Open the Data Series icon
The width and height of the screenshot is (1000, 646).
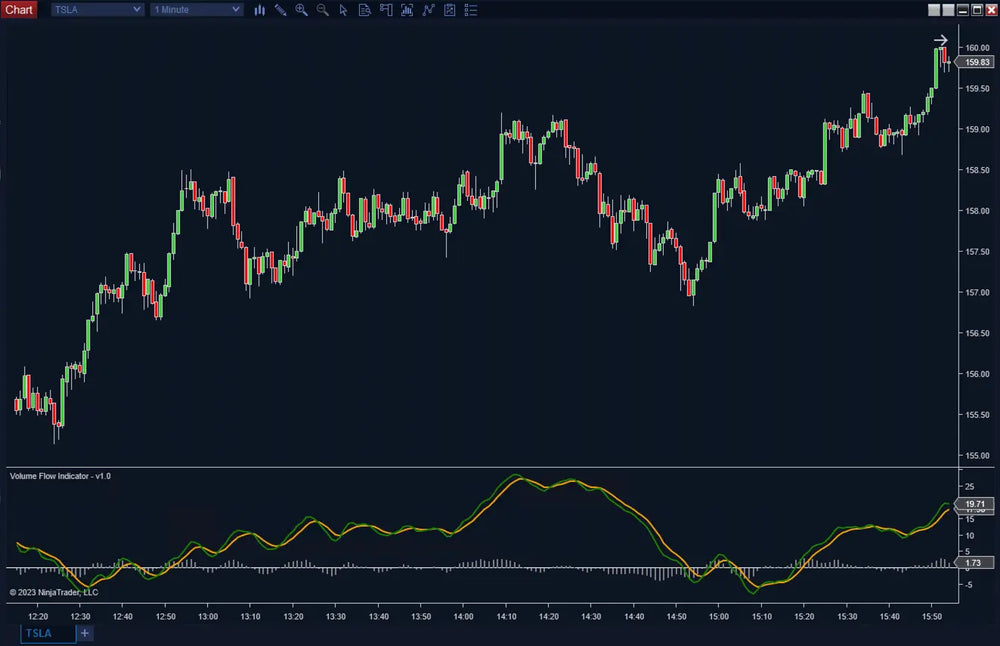364,10
